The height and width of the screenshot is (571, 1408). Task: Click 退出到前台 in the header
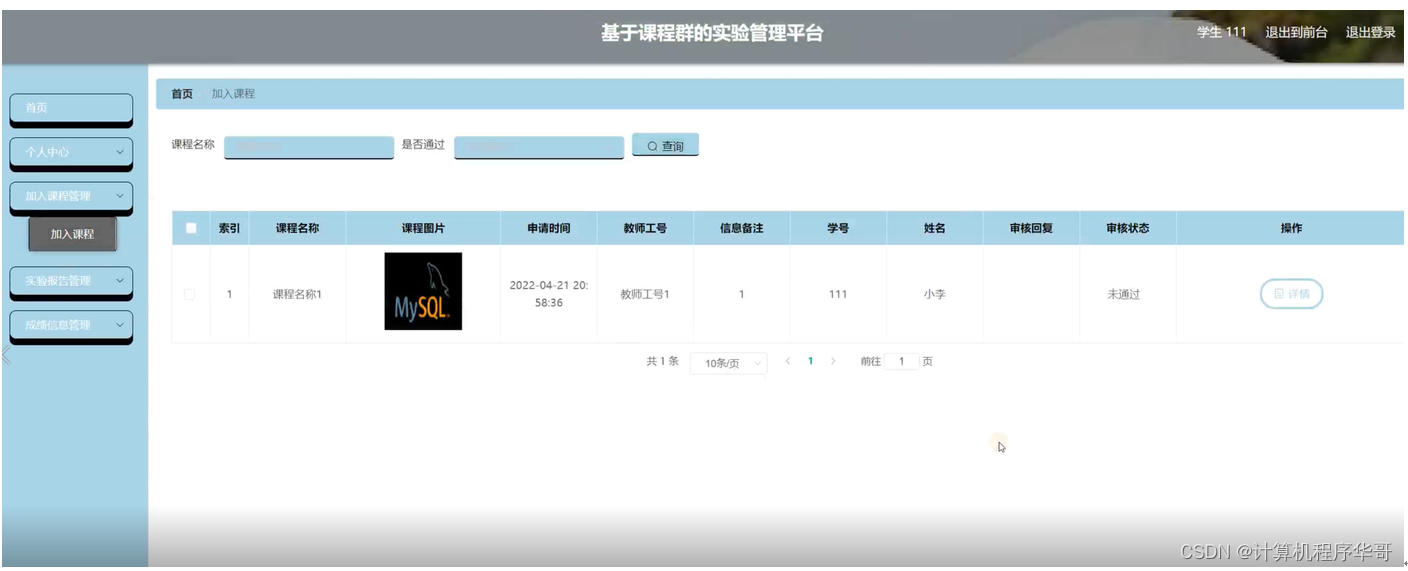point(1296,32)
